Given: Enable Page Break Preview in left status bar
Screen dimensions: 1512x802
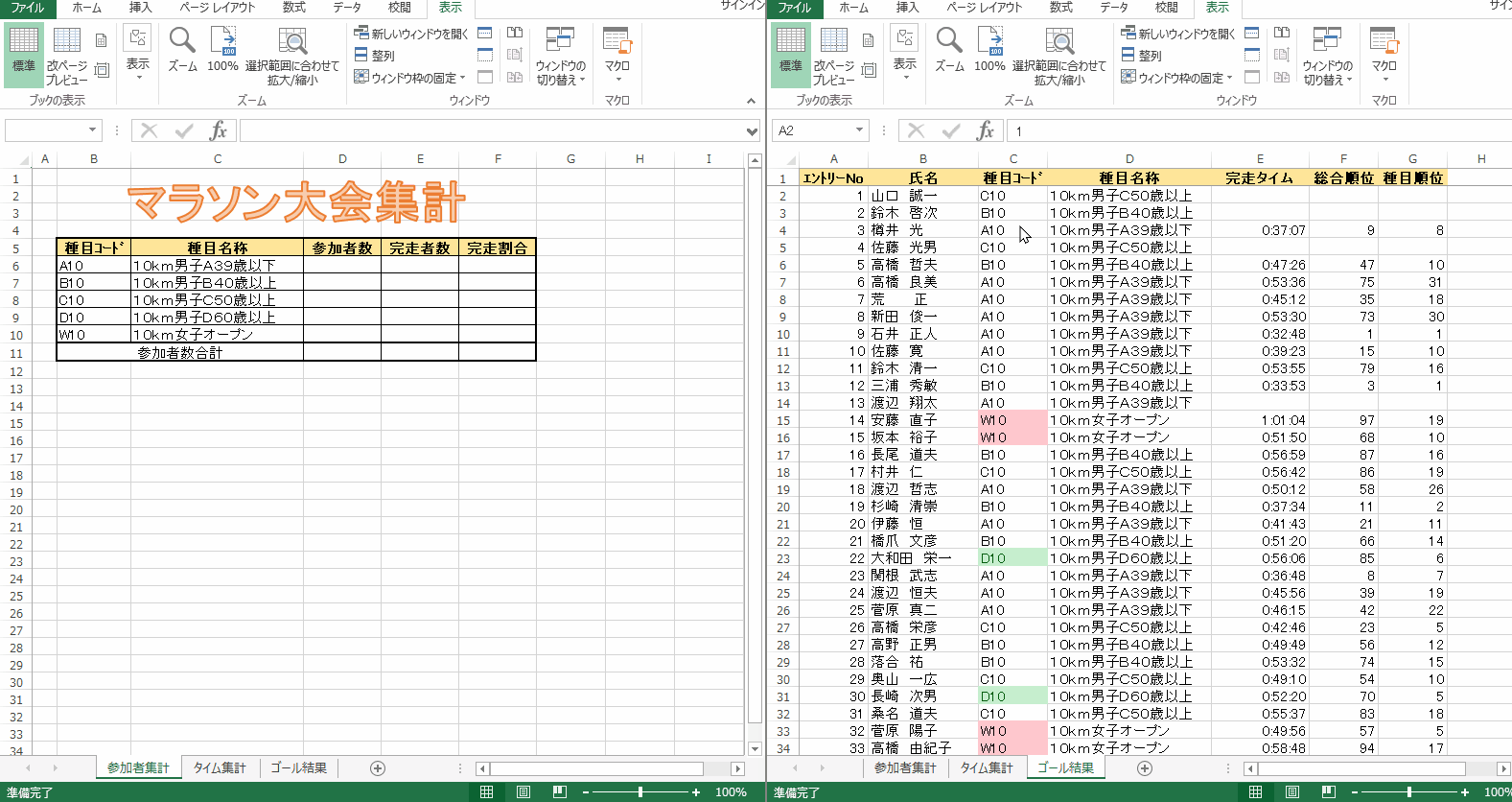Looking at the screenshot, I should coord(560,792).
